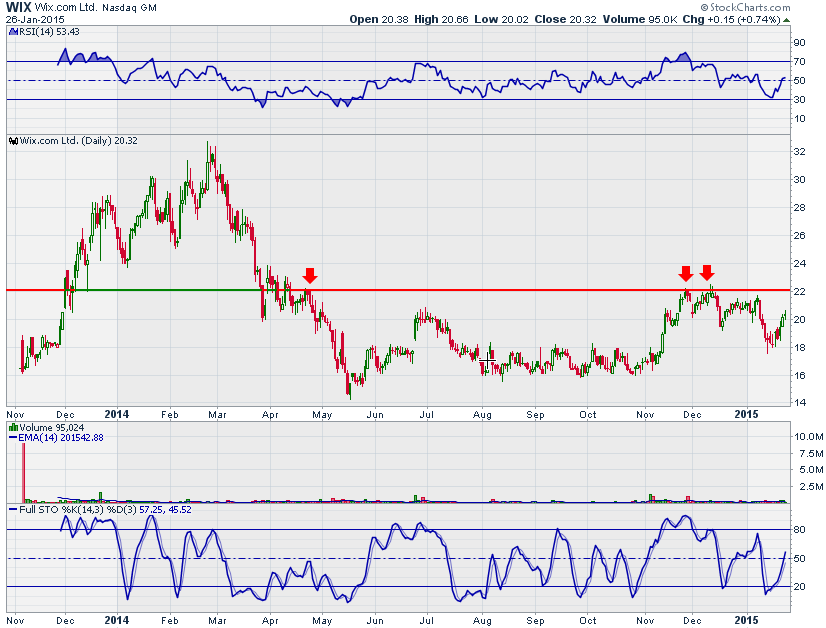Viewport: 826px width, 628px height.
Task: Click the tall red volume spike bar in early November
Action: tap(23, 473)
